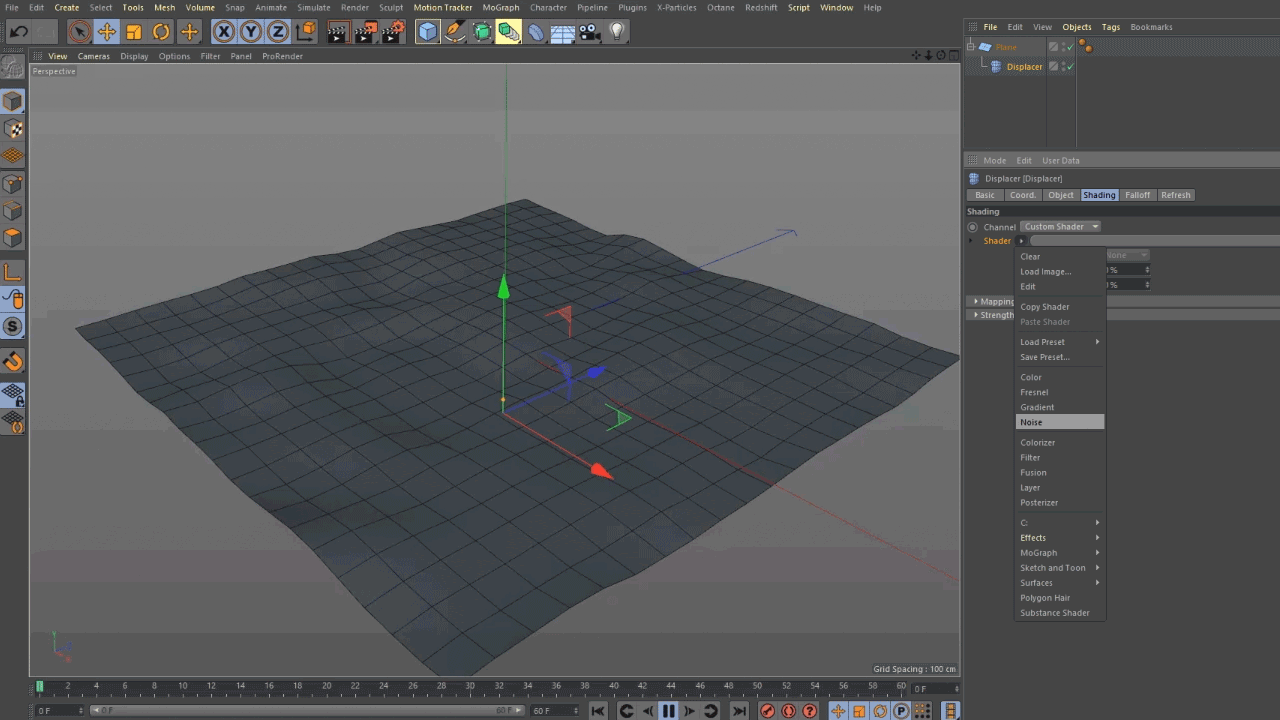Add a Camera object icon

pos(590,32)
